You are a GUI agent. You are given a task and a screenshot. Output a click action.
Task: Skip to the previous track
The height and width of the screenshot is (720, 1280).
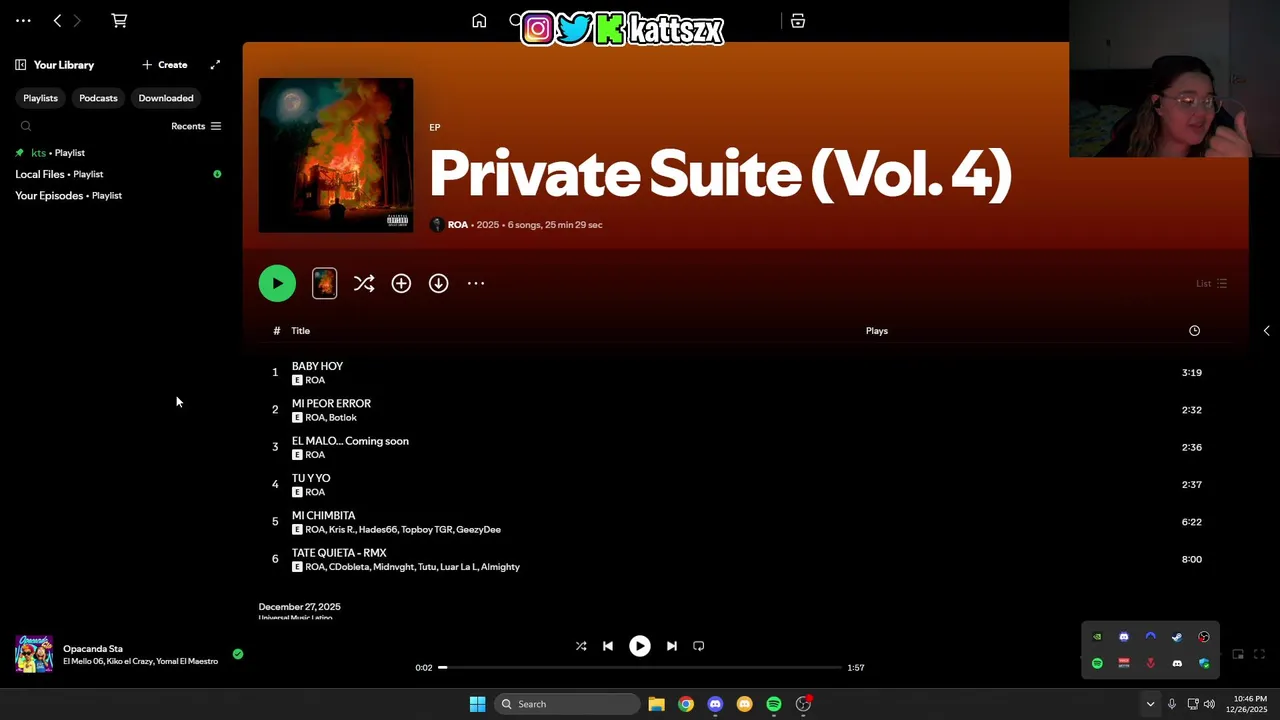(x=608, y=646)
